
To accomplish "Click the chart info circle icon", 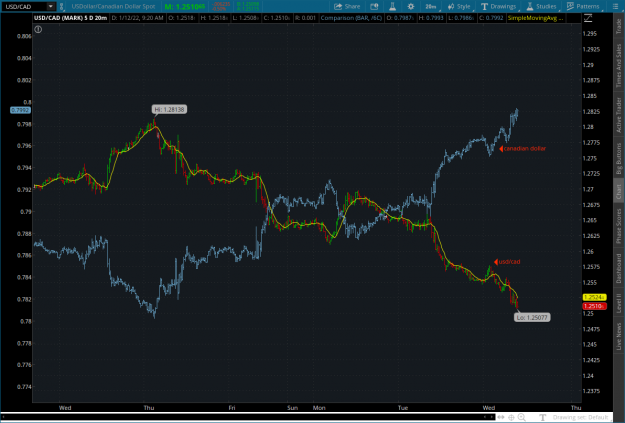I will click(38, 29).
